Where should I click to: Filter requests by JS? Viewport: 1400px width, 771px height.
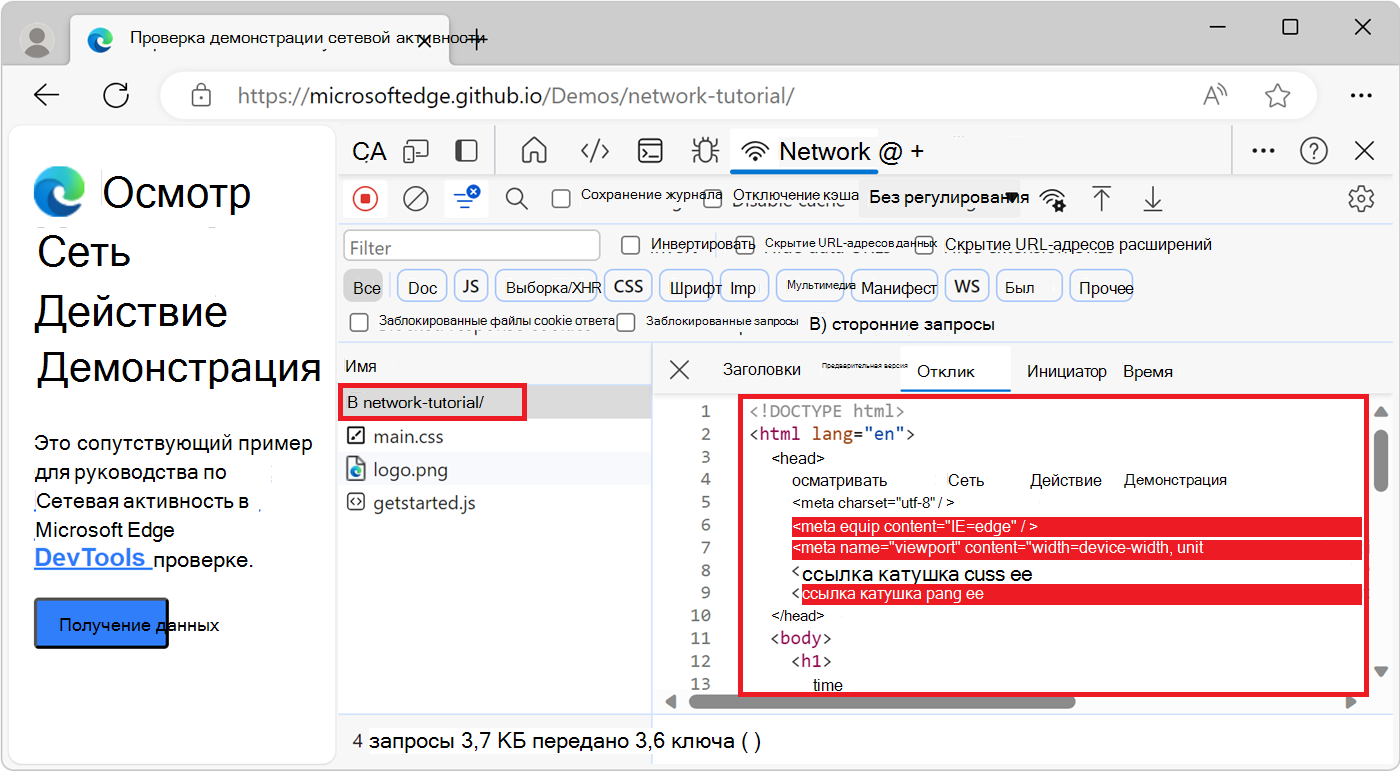coord(471,287)
